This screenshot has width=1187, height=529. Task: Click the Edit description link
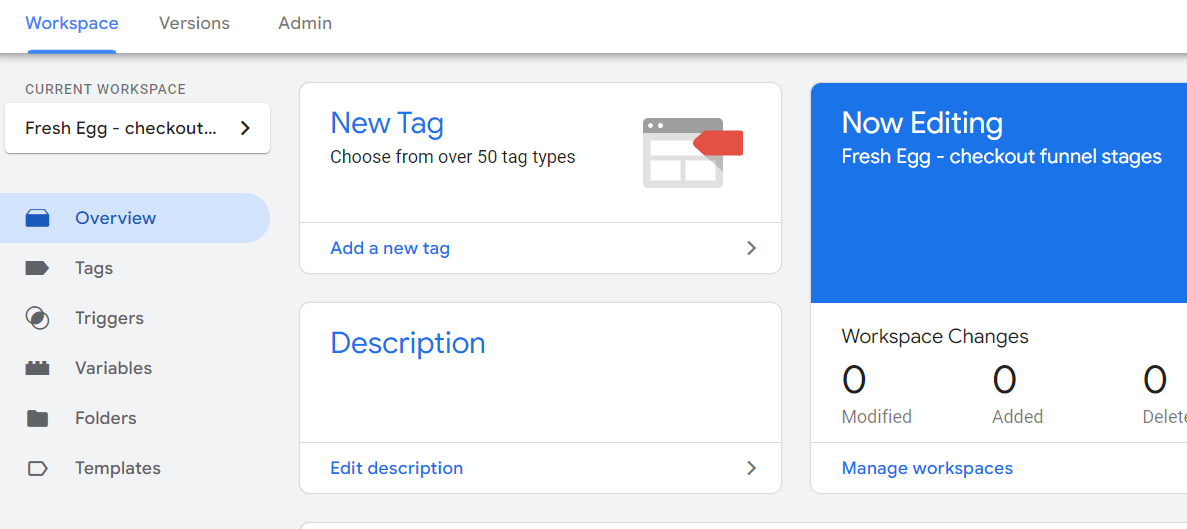tap(397, 468)
